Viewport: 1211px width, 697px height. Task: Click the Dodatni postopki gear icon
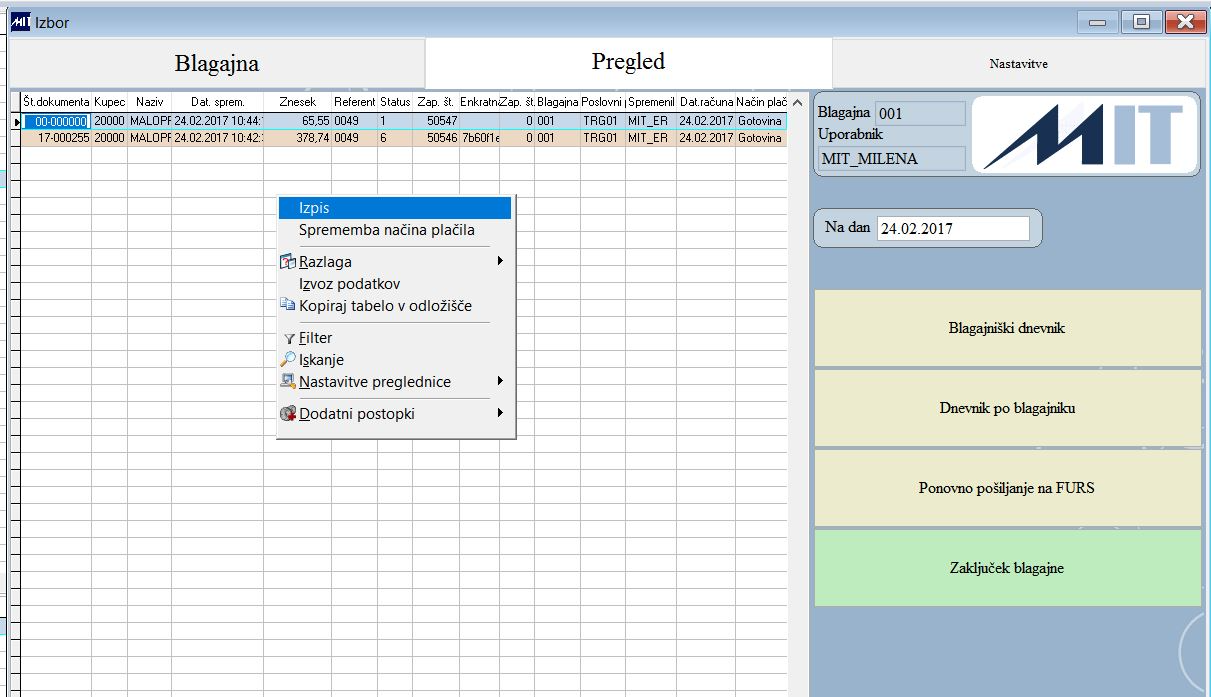coord(289,413)
